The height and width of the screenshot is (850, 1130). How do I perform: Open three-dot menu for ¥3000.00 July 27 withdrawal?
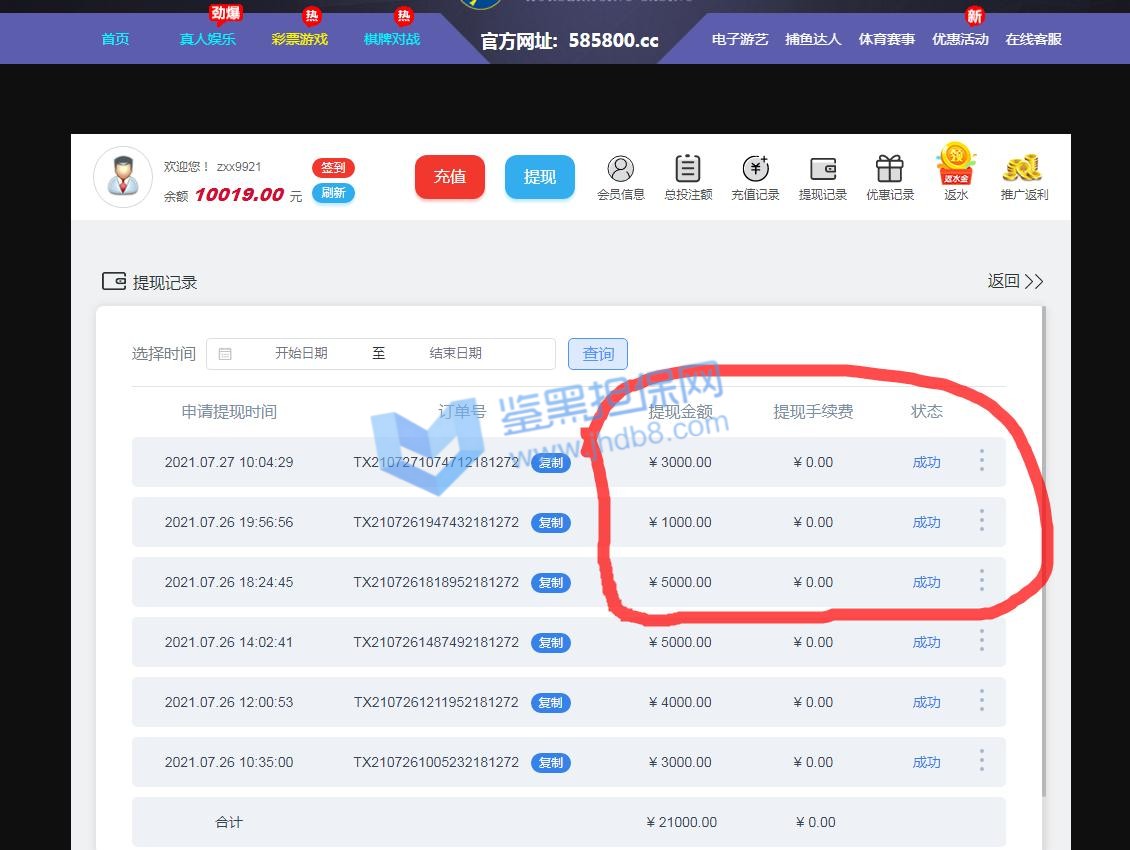pyautogui.click(x=981, y=461)
